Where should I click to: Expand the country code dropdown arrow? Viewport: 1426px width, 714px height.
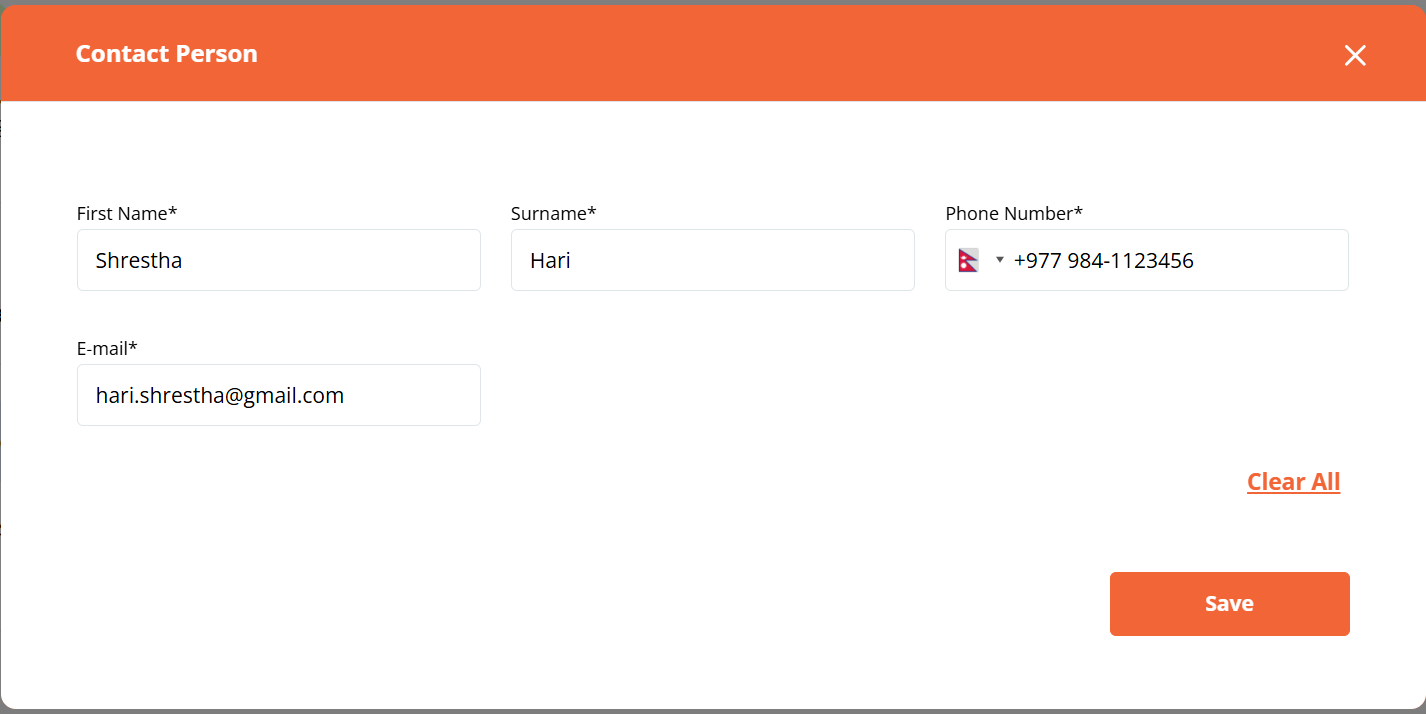tap(999, 260)
